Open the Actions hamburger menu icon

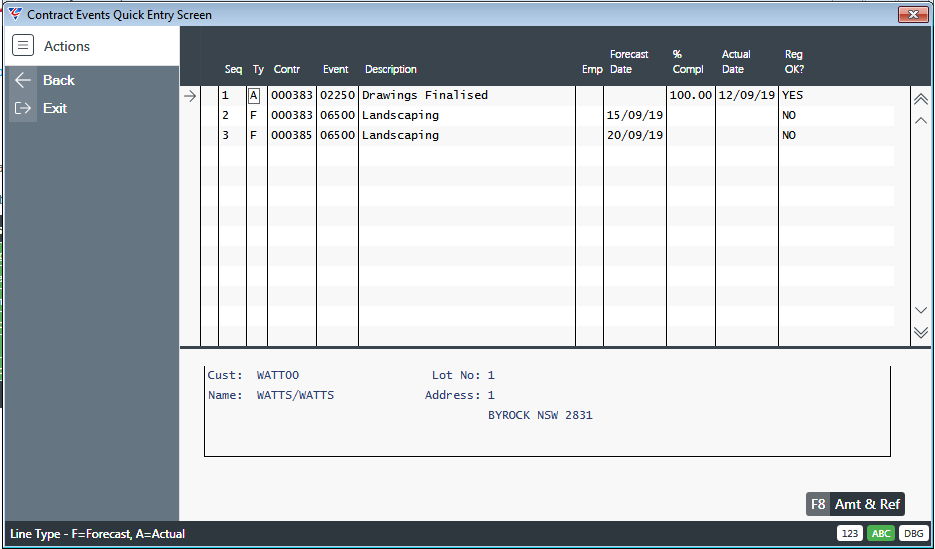[x=23, y=45]
